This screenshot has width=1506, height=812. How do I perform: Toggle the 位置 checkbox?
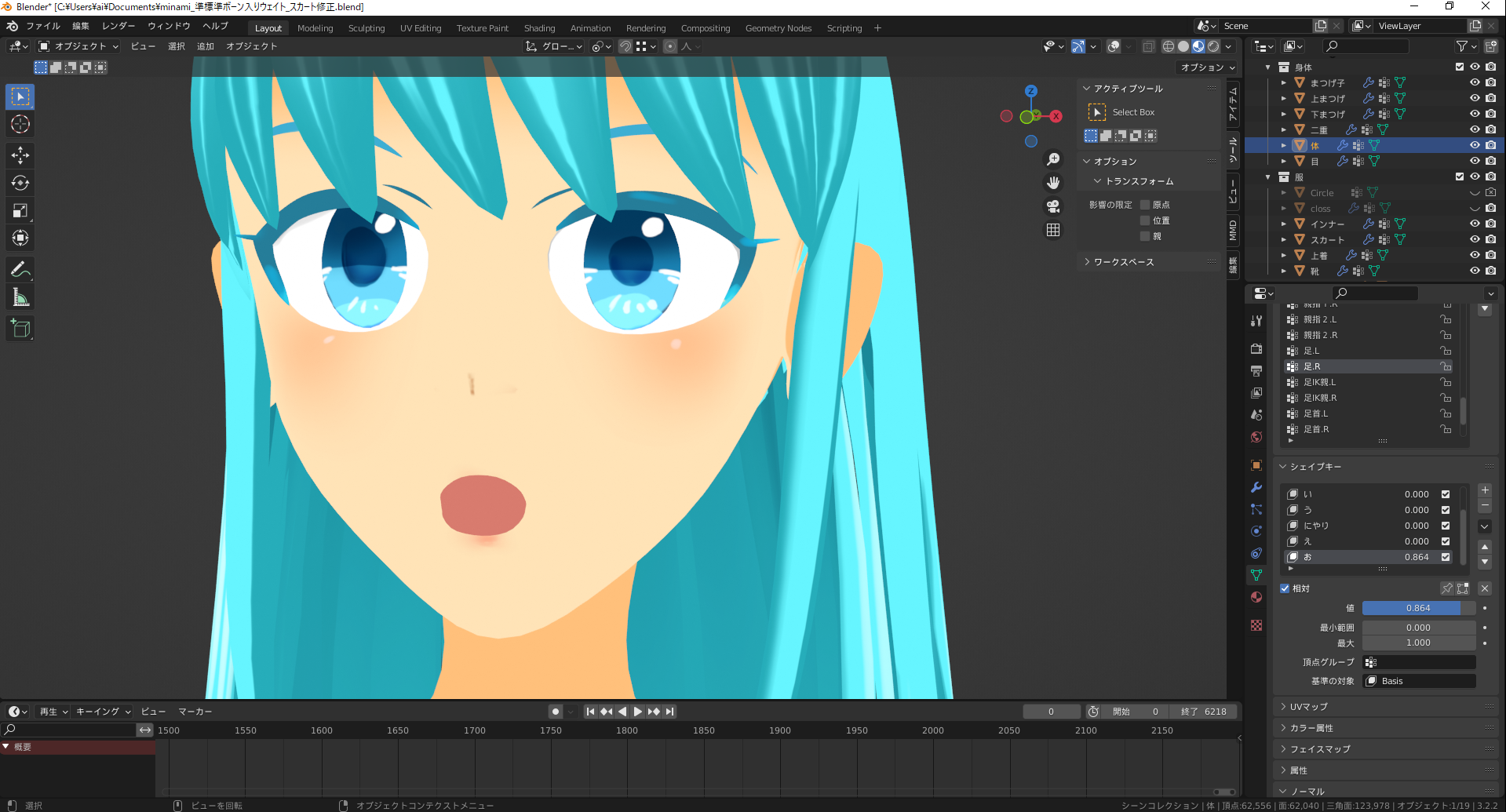click(x=1145, y=220)
